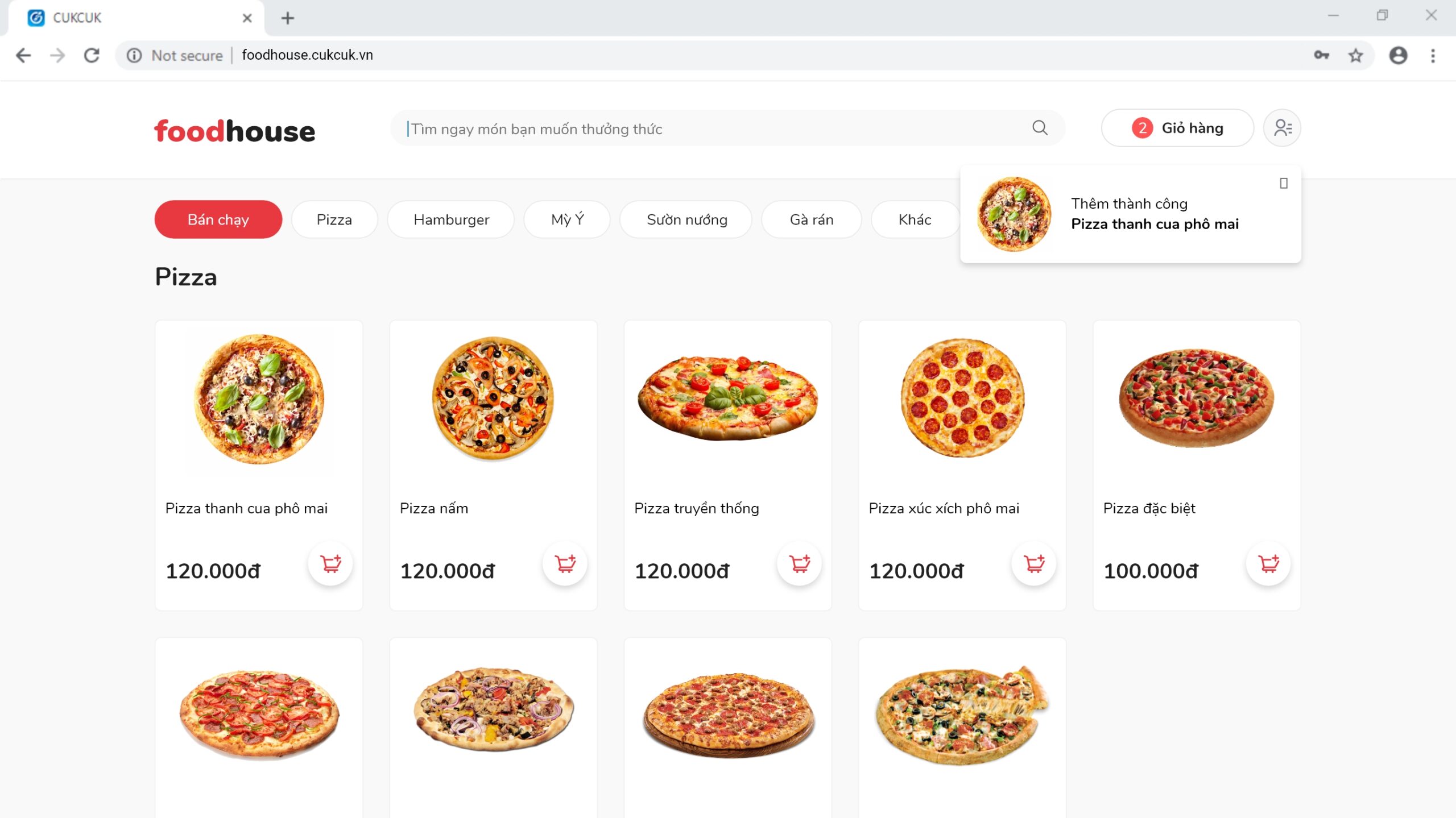
Task: Click the search magnifier icon
Action: pos(1040,128)
